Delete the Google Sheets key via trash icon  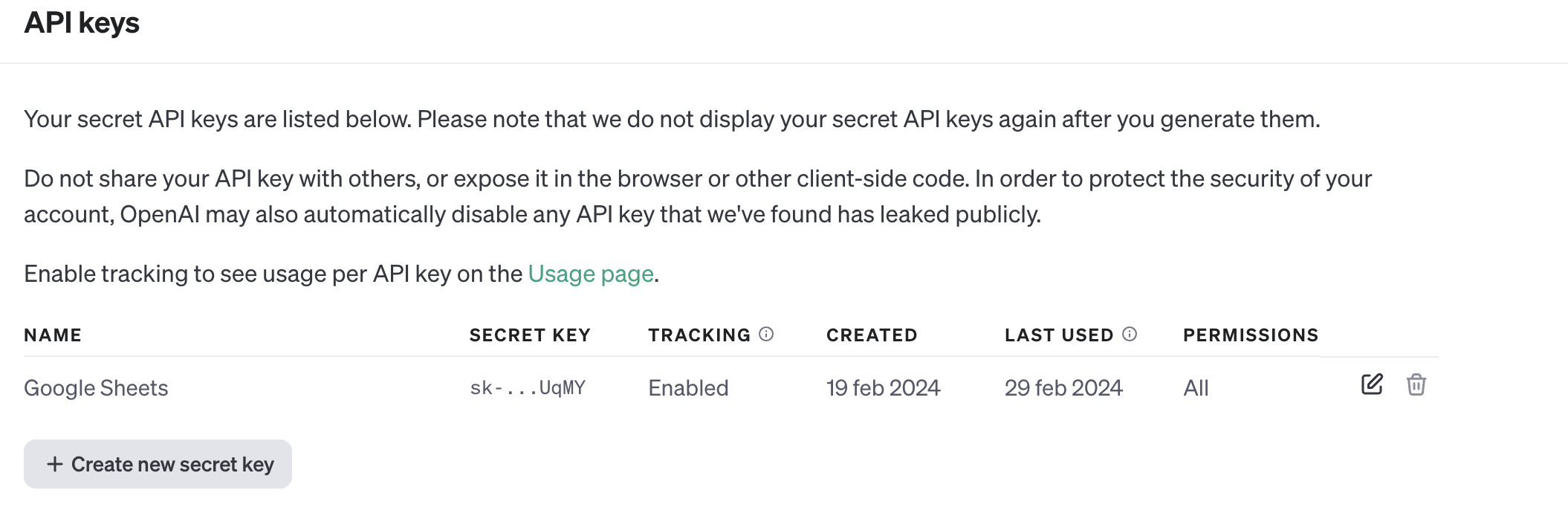tap(1416, 384)
